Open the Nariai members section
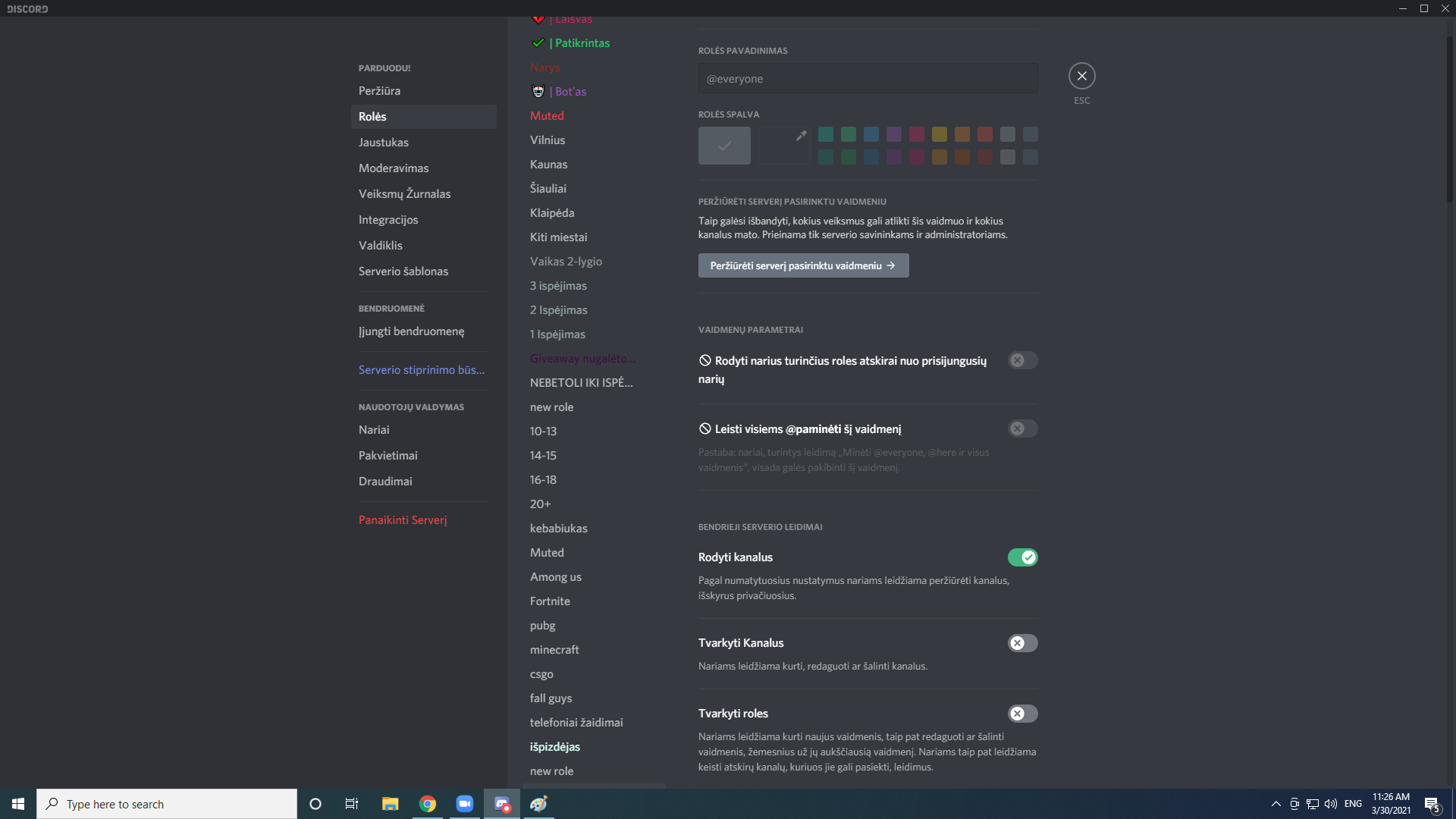1456x819 pixels. coord(374,430)
